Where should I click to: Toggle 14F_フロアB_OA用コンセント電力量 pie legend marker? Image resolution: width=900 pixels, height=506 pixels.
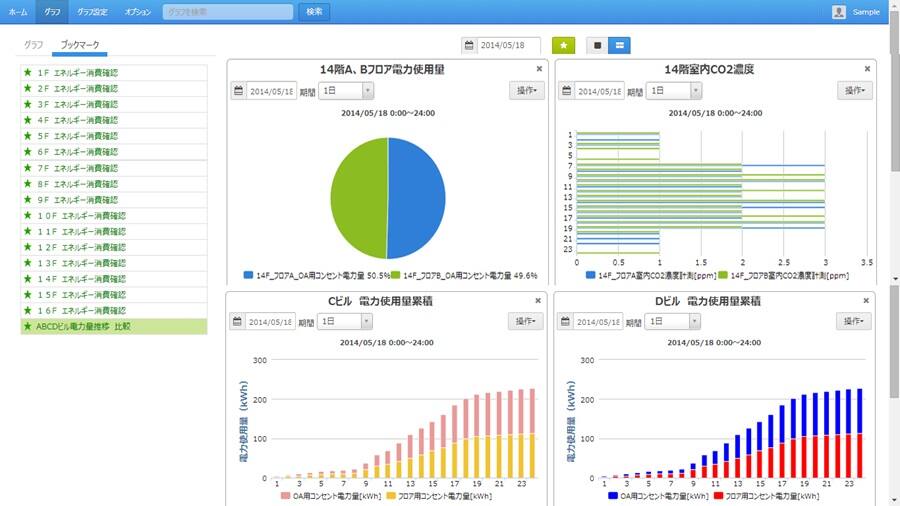coord(395,275)
